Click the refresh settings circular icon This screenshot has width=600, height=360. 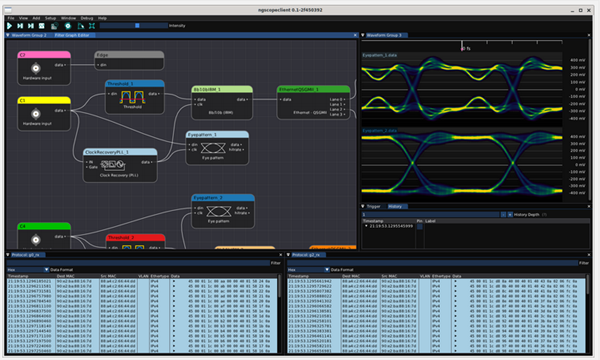tap(68, 26)
